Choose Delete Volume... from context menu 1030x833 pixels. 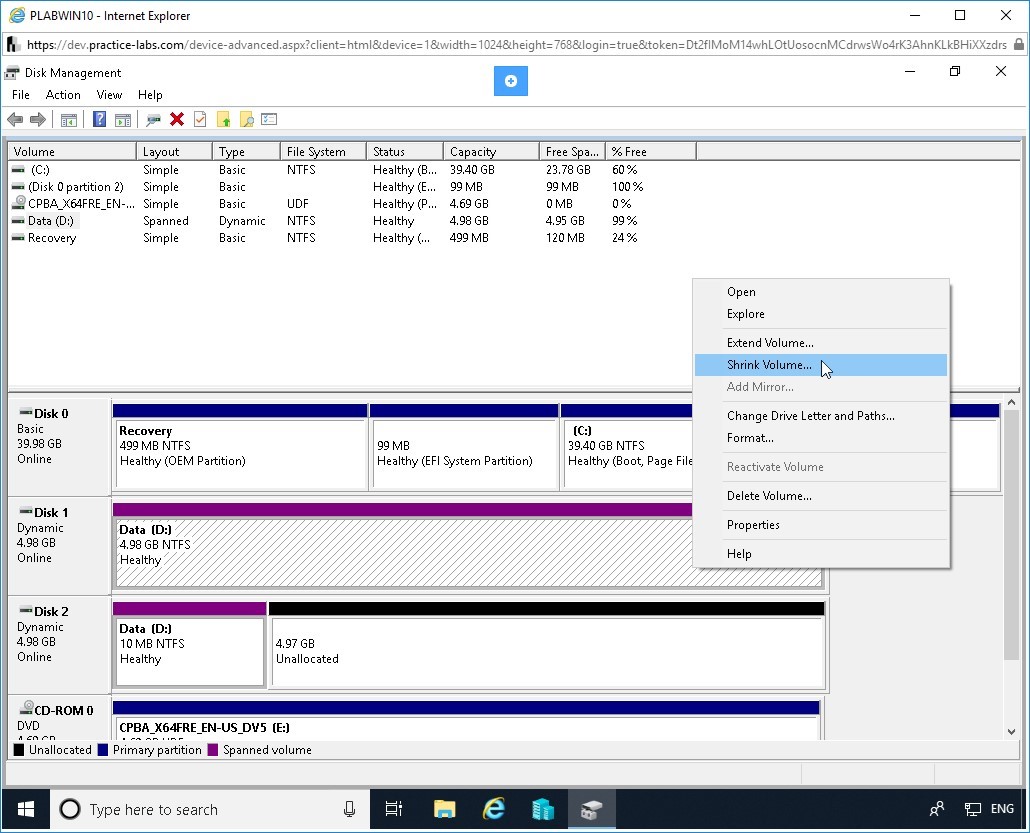click(820, 496)
